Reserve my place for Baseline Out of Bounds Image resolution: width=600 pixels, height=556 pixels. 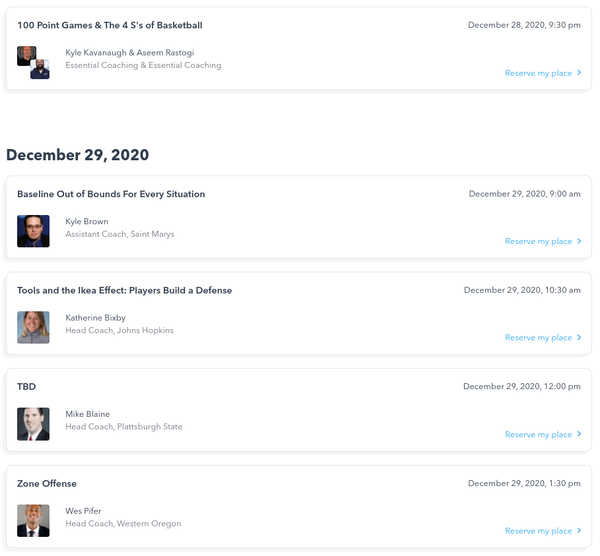(x=538, y=241)
